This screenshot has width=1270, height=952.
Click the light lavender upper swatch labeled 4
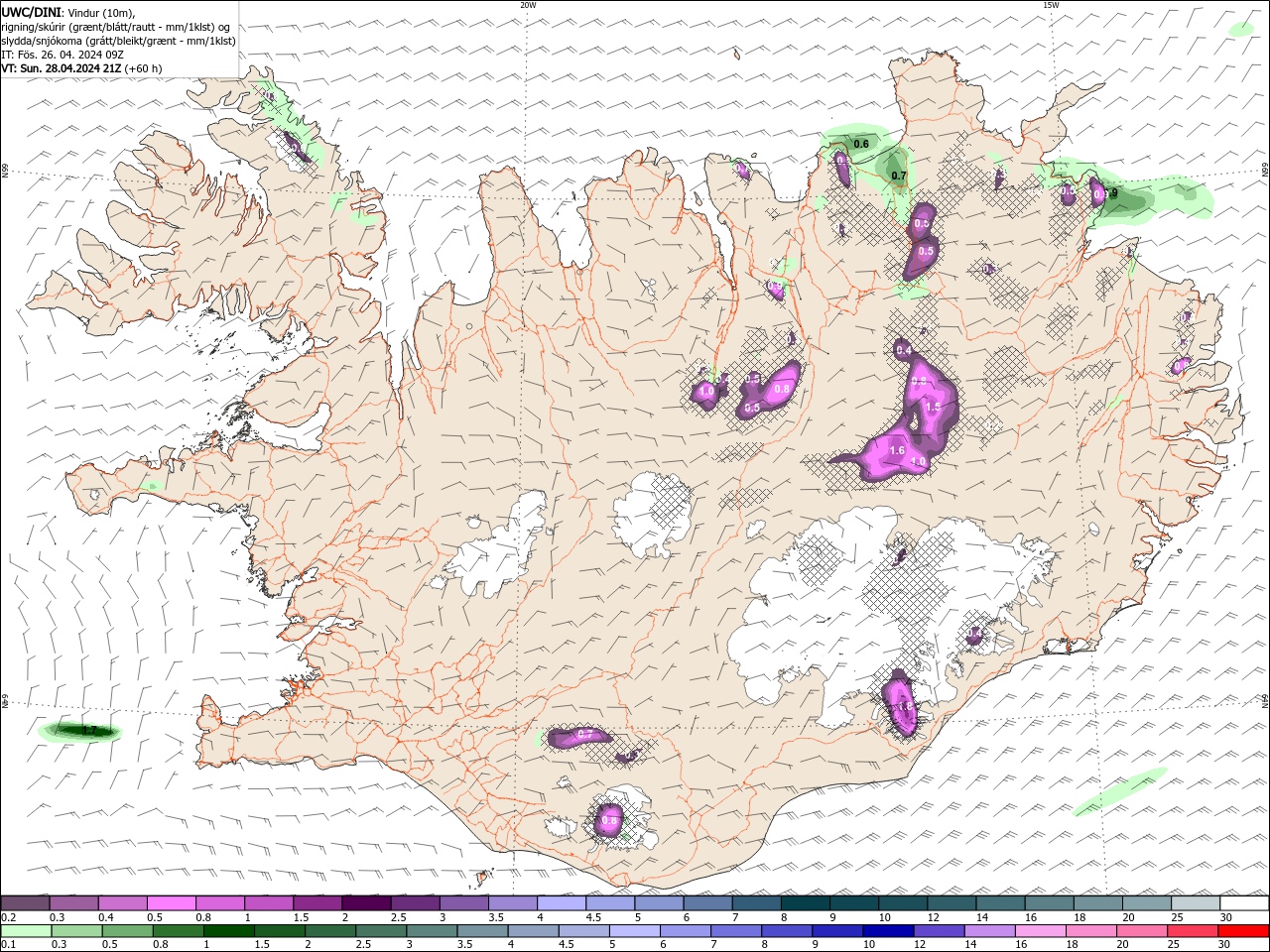coord(560,902)
